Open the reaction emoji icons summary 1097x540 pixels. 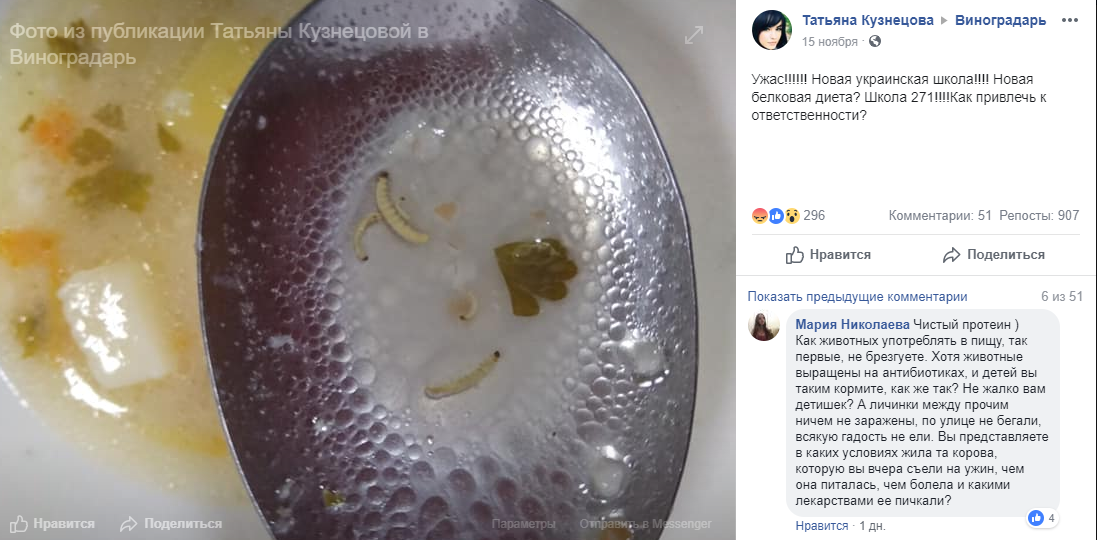click(776, 215)
